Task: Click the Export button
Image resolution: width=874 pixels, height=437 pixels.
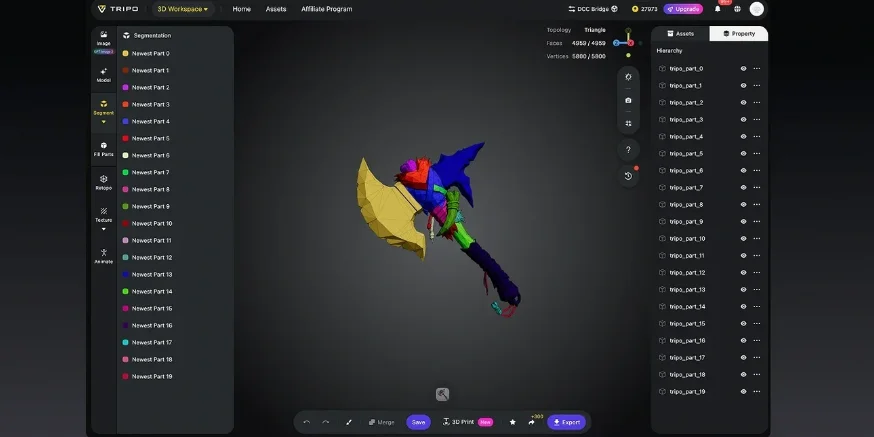Action: point(566,422)
